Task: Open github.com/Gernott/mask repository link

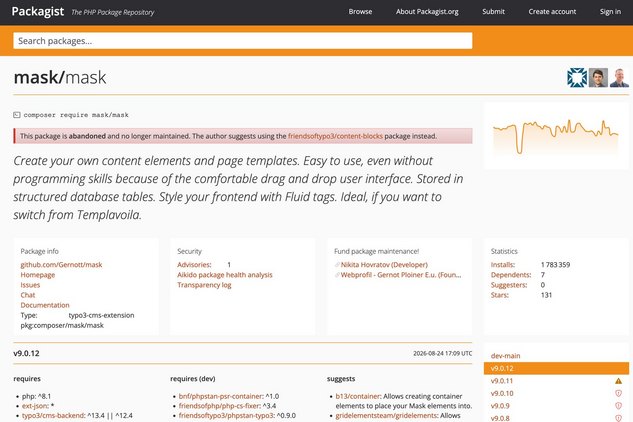Action: point(61,265)
